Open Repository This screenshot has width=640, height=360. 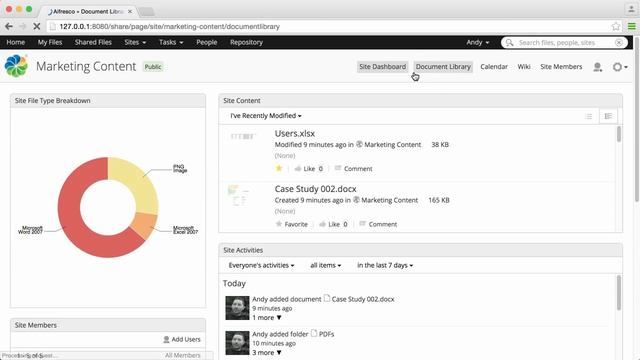tap(246, 42)
